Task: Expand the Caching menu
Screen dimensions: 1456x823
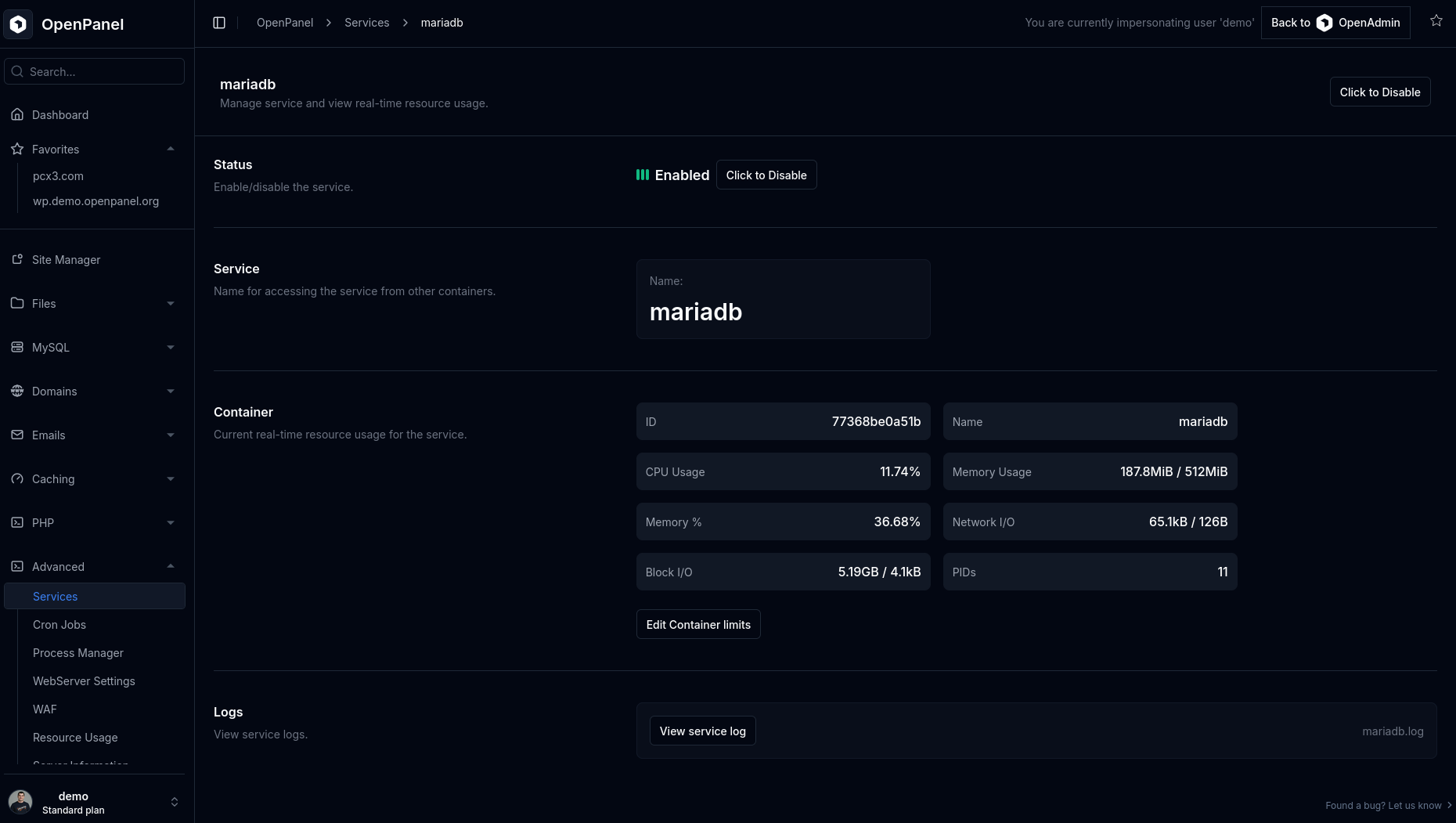Action: [x=171, y=478]
